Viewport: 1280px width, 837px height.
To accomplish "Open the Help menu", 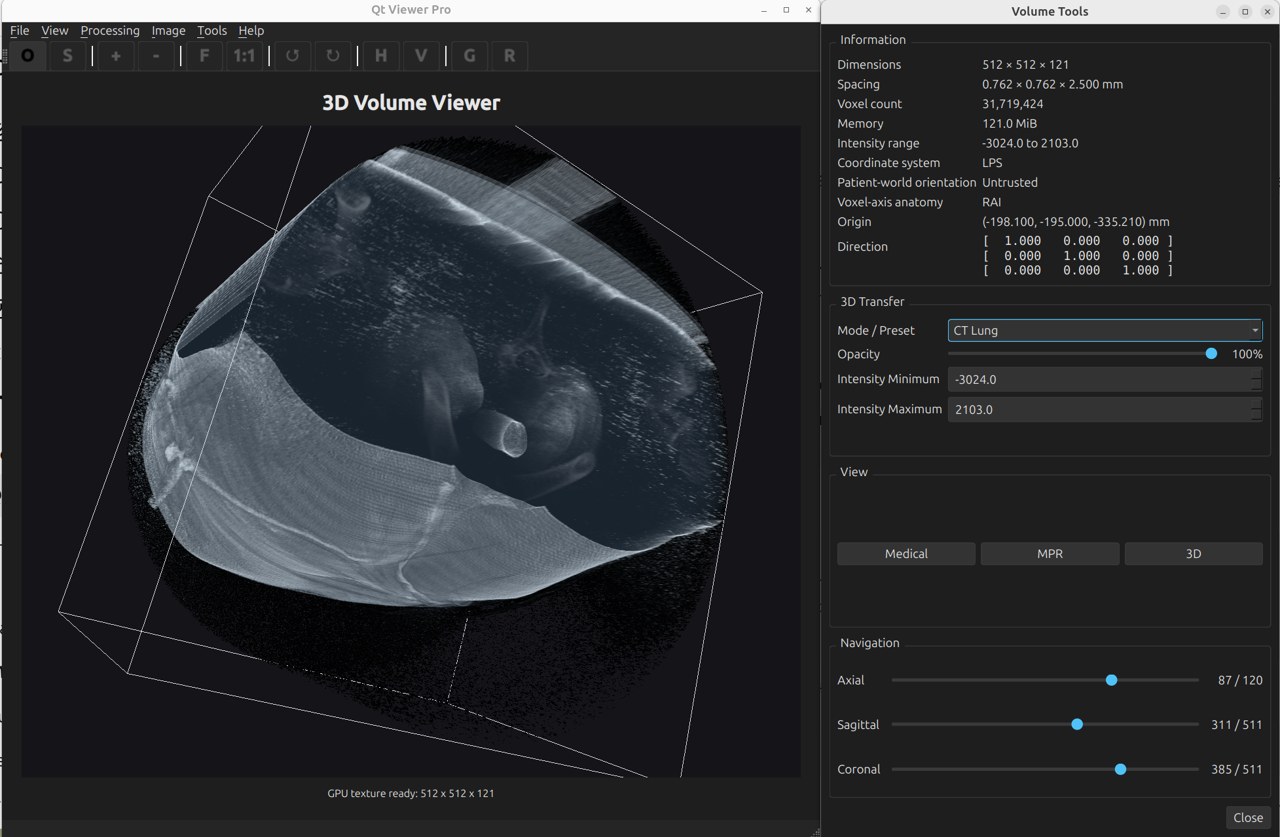I will click(x=251, y=31).
